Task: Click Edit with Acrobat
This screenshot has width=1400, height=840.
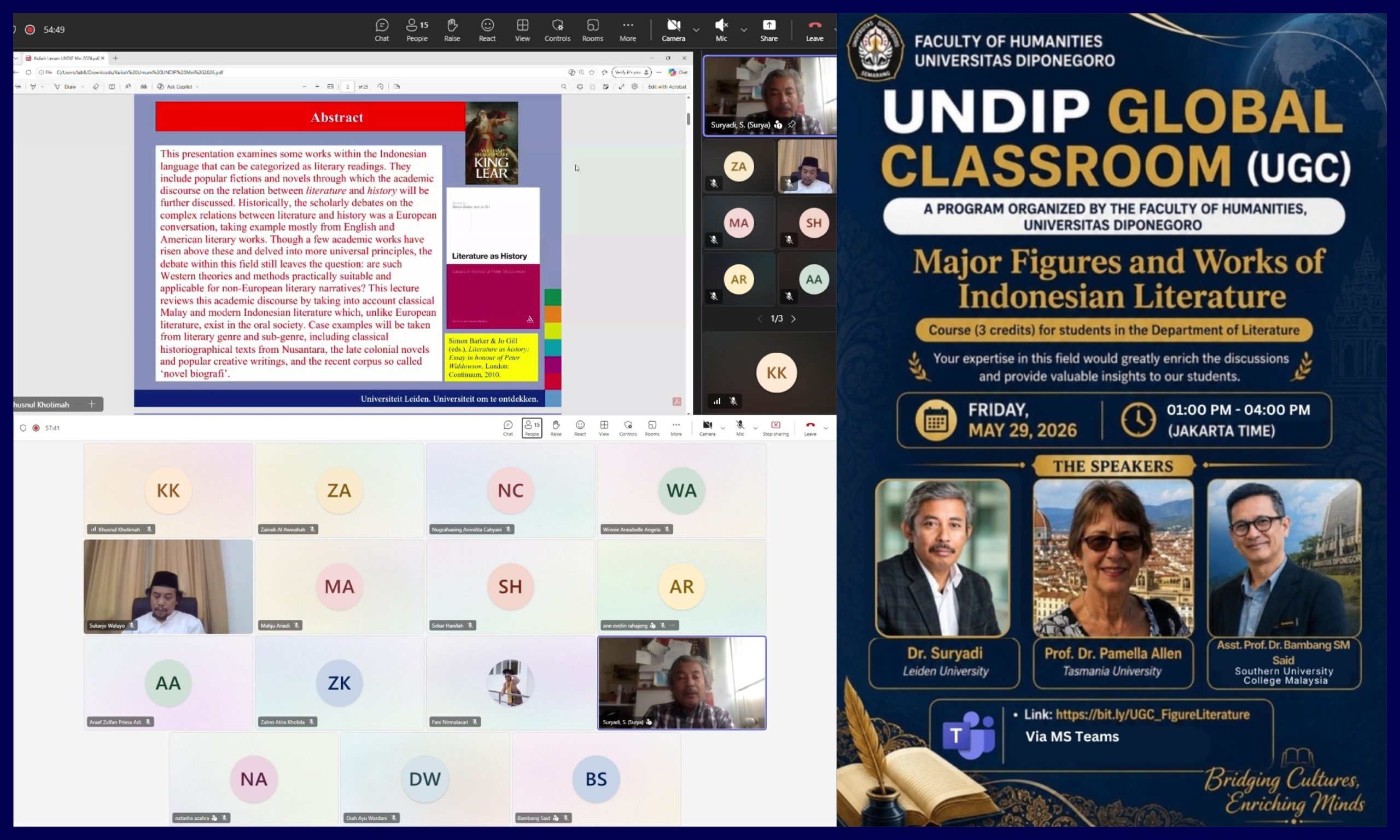Action: (x=667, y=86)
